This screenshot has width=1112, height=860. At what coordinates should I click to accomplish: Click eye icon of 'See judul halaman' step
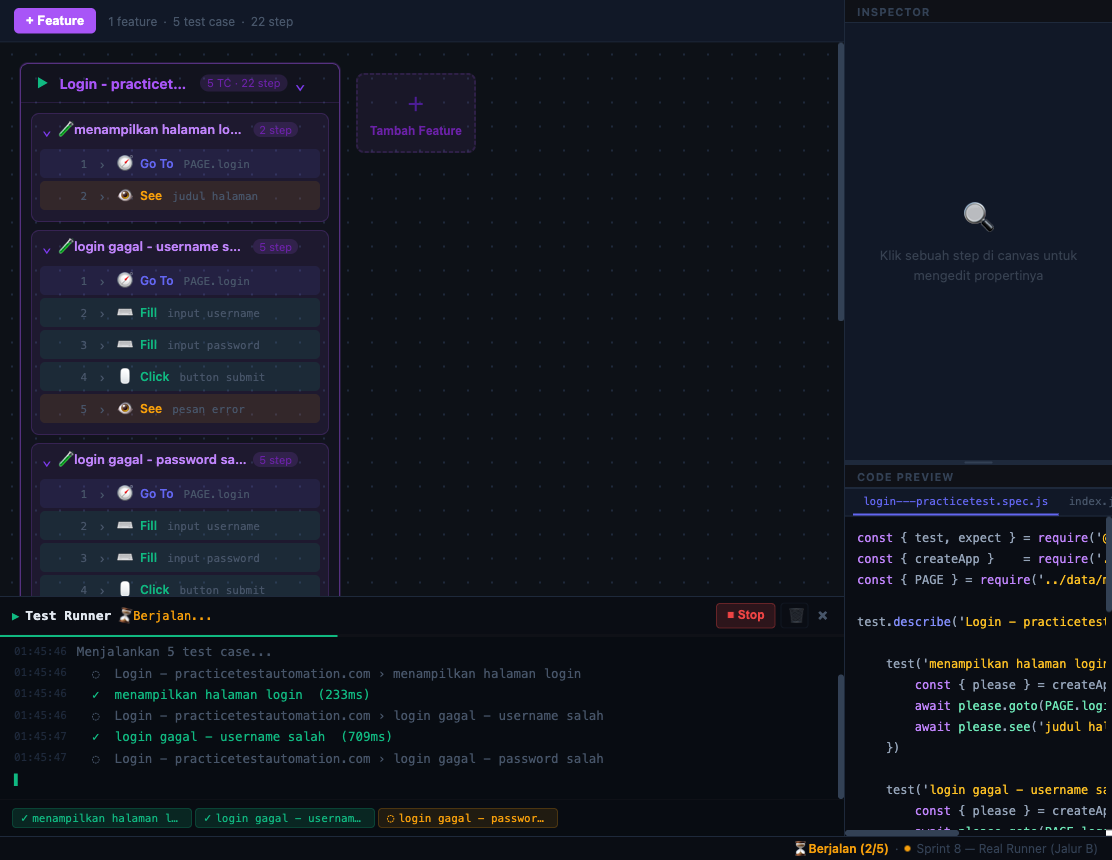(125, 196)
